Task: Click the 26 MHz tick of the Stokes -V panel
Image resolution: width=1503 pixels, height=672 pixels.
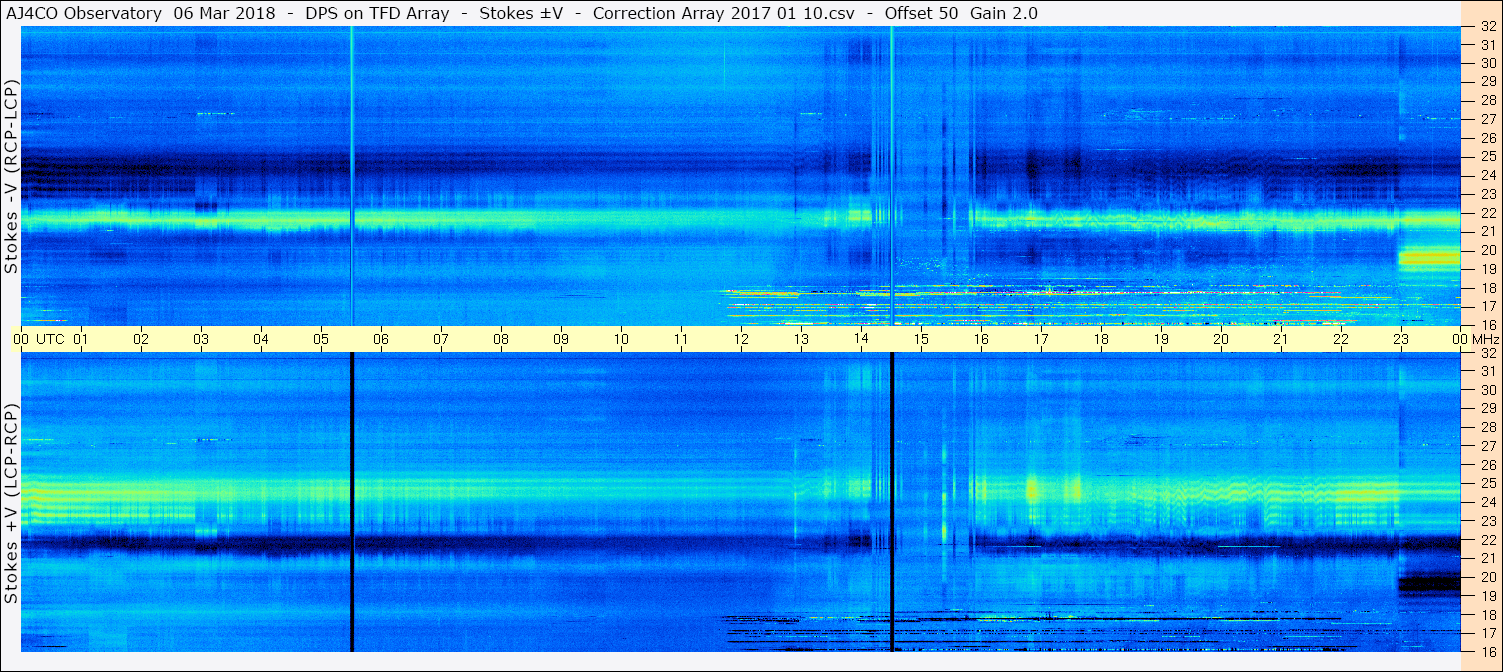Action: point(1487,138)
